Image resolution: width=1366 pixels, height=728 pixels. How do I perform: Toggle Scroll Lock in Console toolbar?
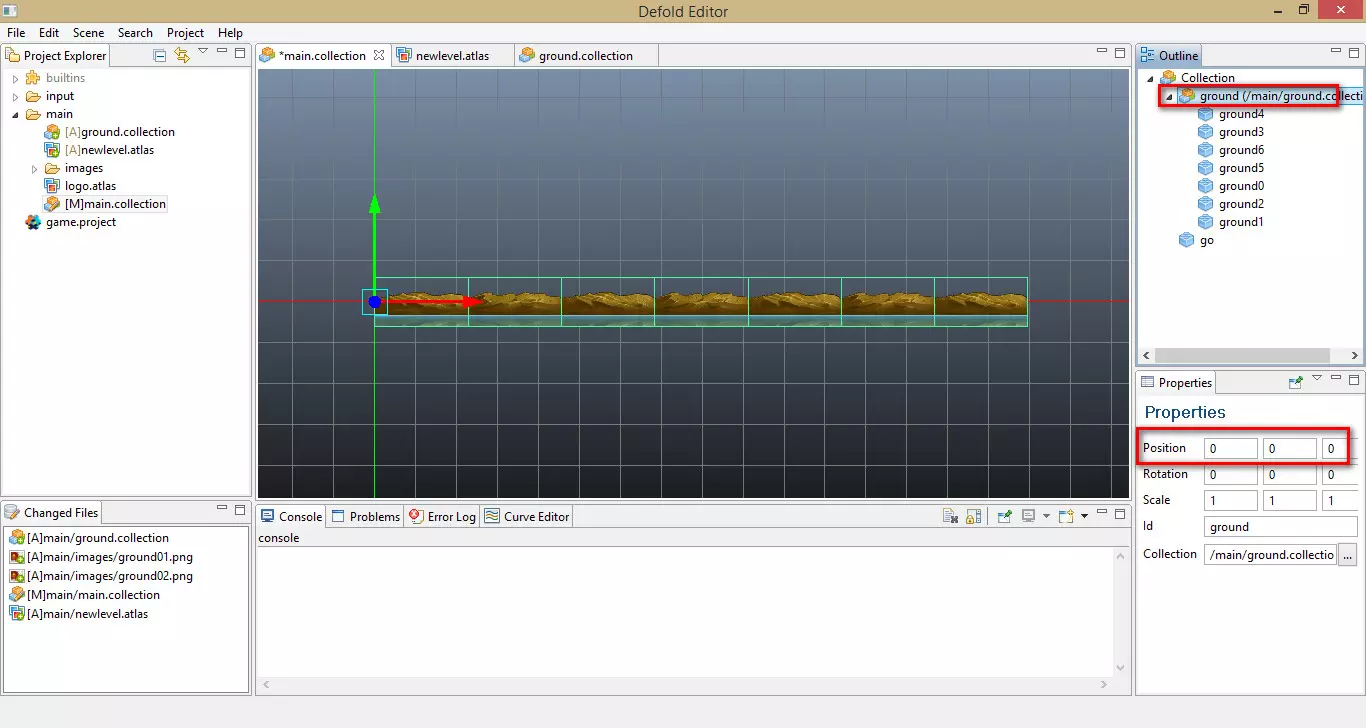coord(973,516)
